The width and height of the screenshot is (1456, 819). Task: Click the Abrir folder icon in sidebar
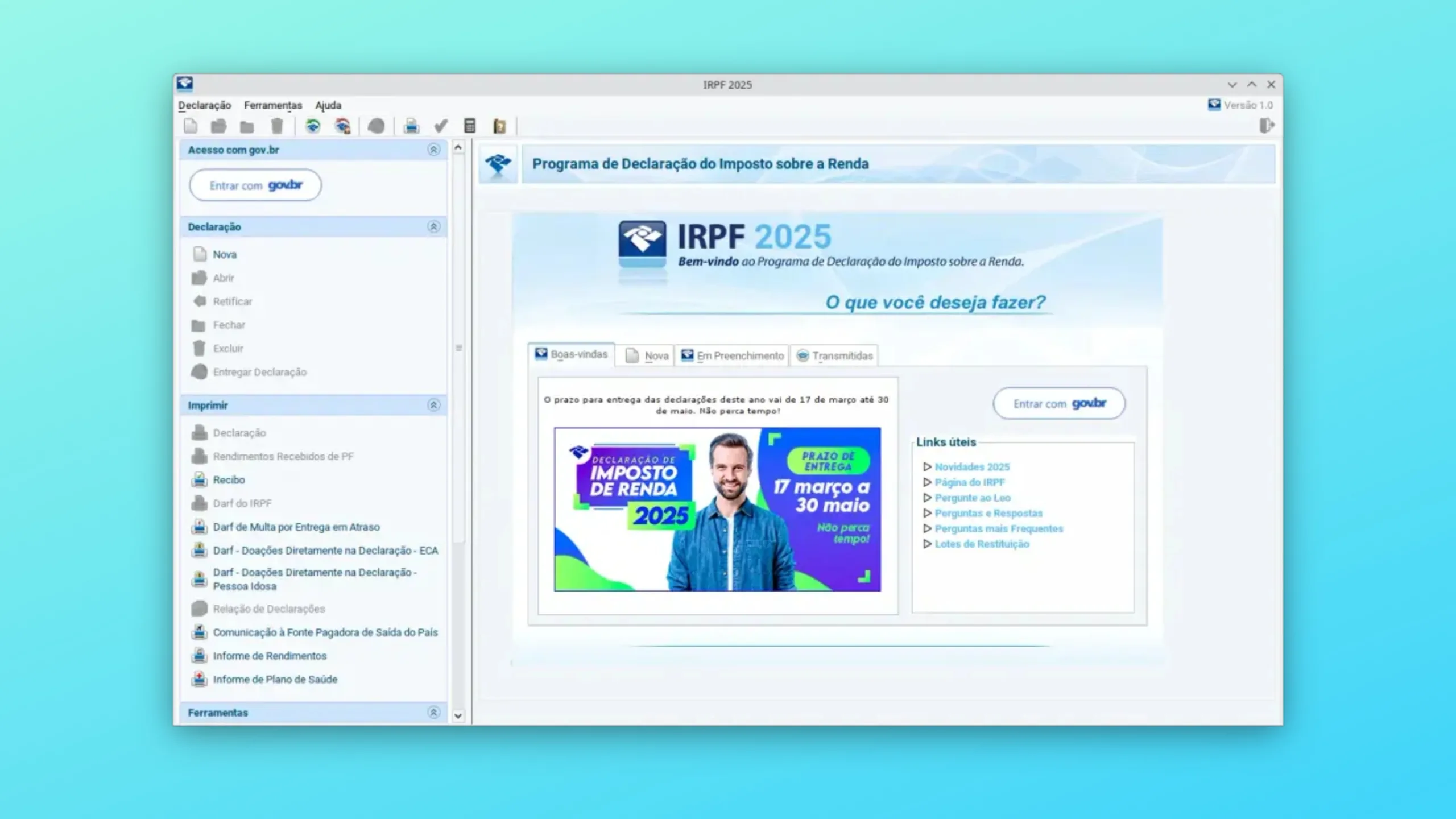coord(199,278)
